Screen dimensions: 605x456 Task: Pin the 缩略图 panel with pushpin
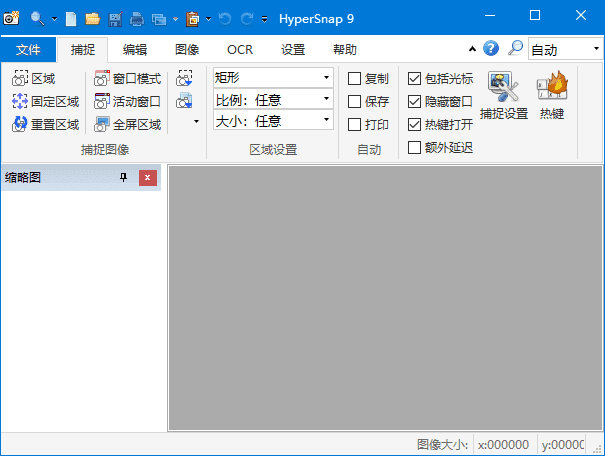tap(124, 178)
